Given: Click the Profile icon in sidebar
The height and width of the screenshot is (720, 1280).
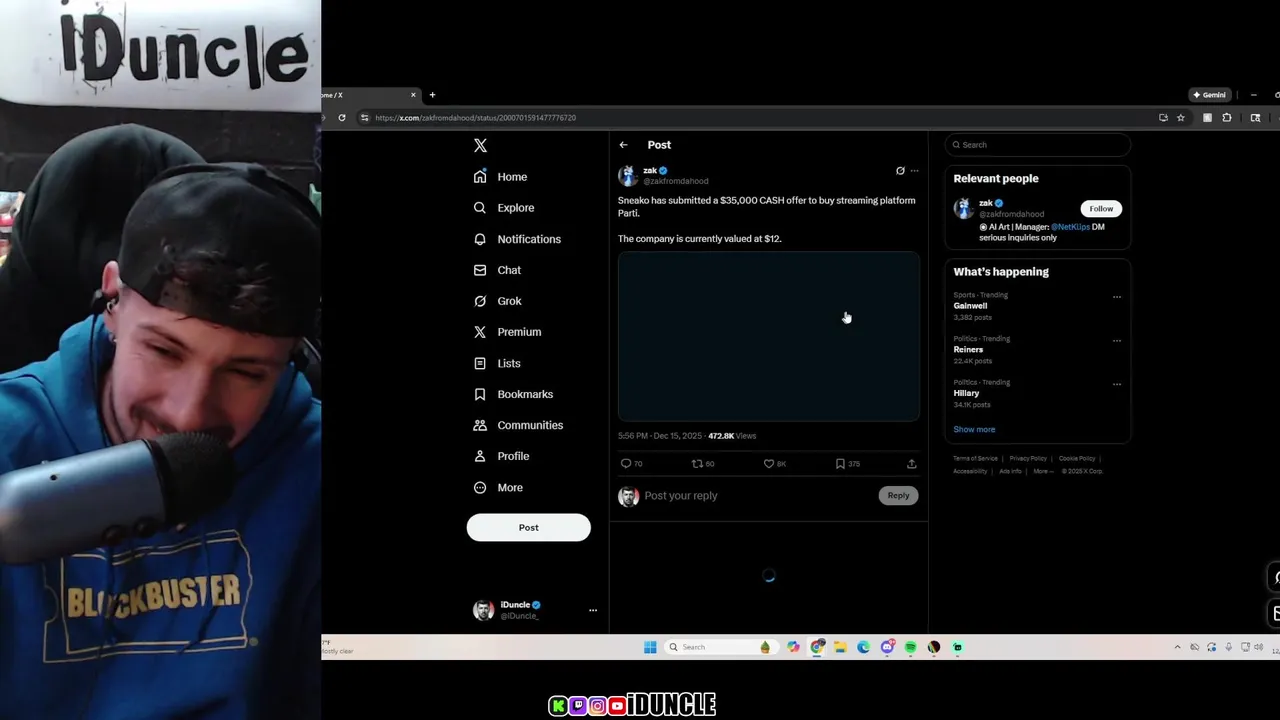Looking at the screenshot, I should point(480,456).
